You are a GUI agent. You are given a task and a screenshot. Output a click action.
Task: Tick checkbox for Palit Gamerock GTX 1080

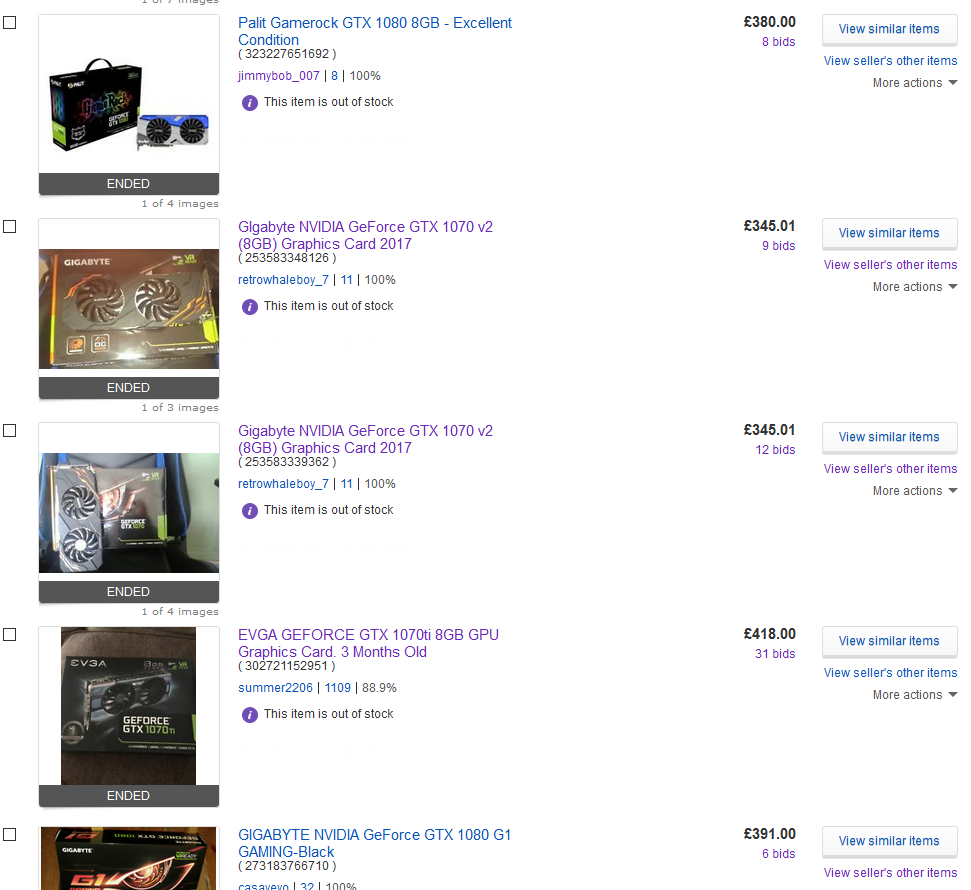10,23
